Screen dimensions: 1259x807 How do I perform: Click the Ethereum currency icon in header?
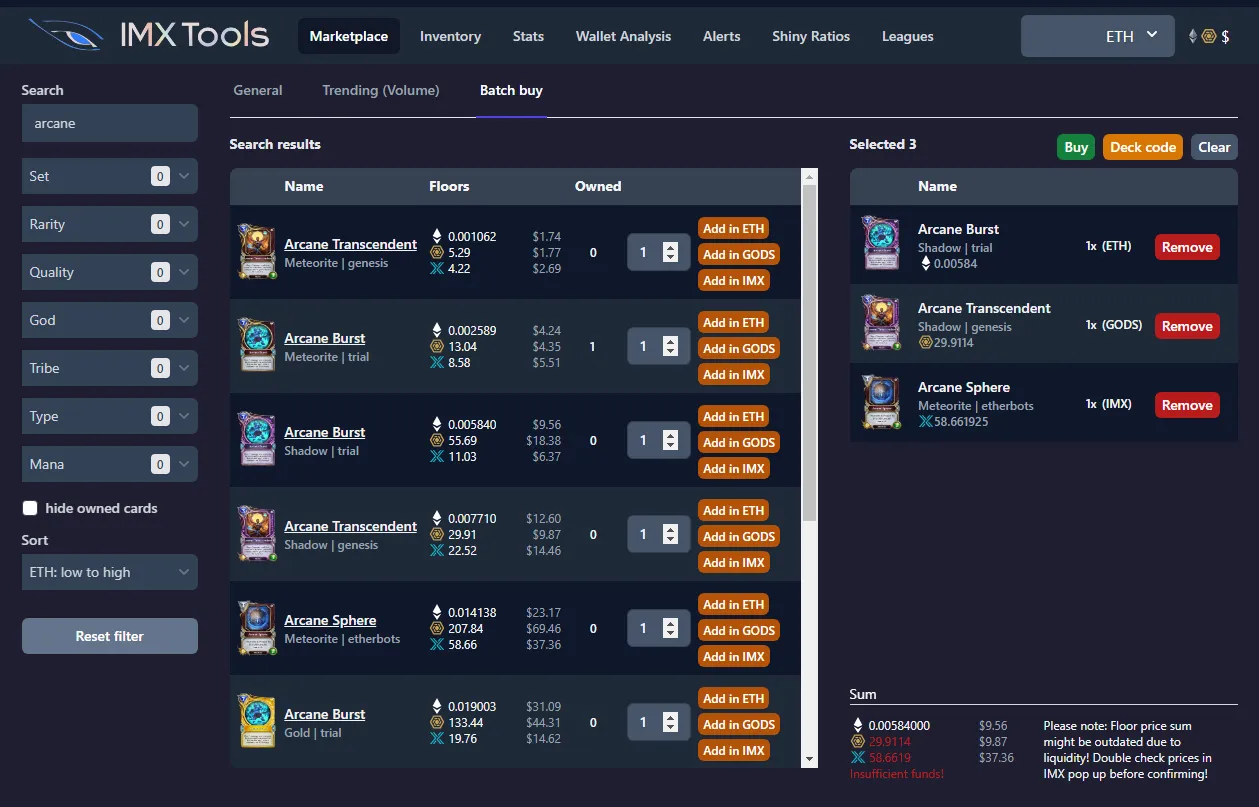pos(1192,36)
